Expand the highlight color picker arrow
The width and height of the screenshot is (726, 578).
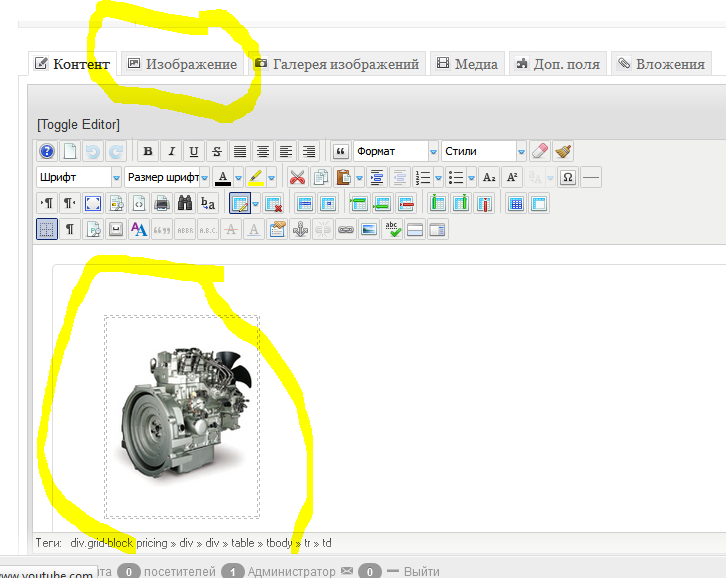pos(272,177)
